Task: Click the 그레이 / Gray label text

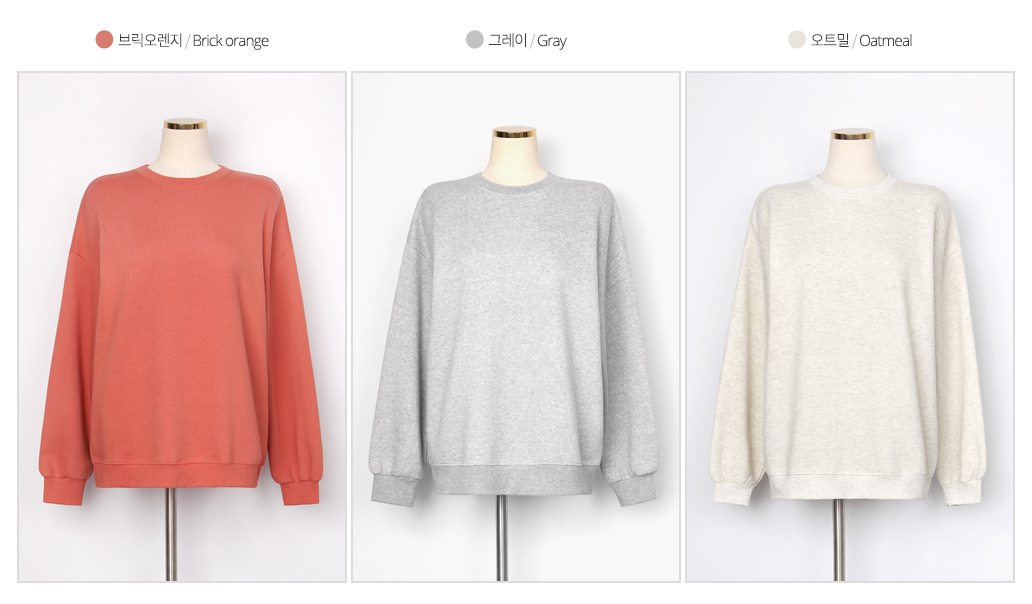Action: (x=527, y=40)
